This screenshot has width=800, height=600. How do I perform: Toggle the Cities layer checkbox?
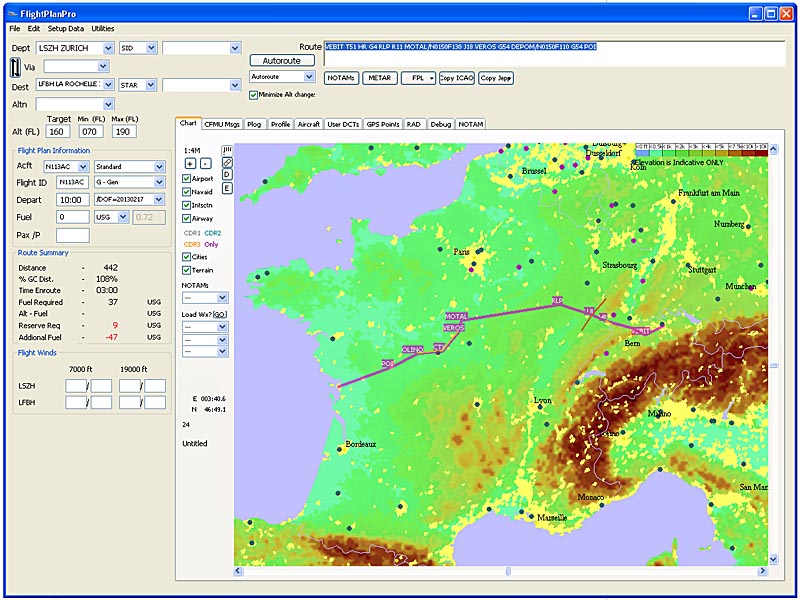tap(187, 257)
